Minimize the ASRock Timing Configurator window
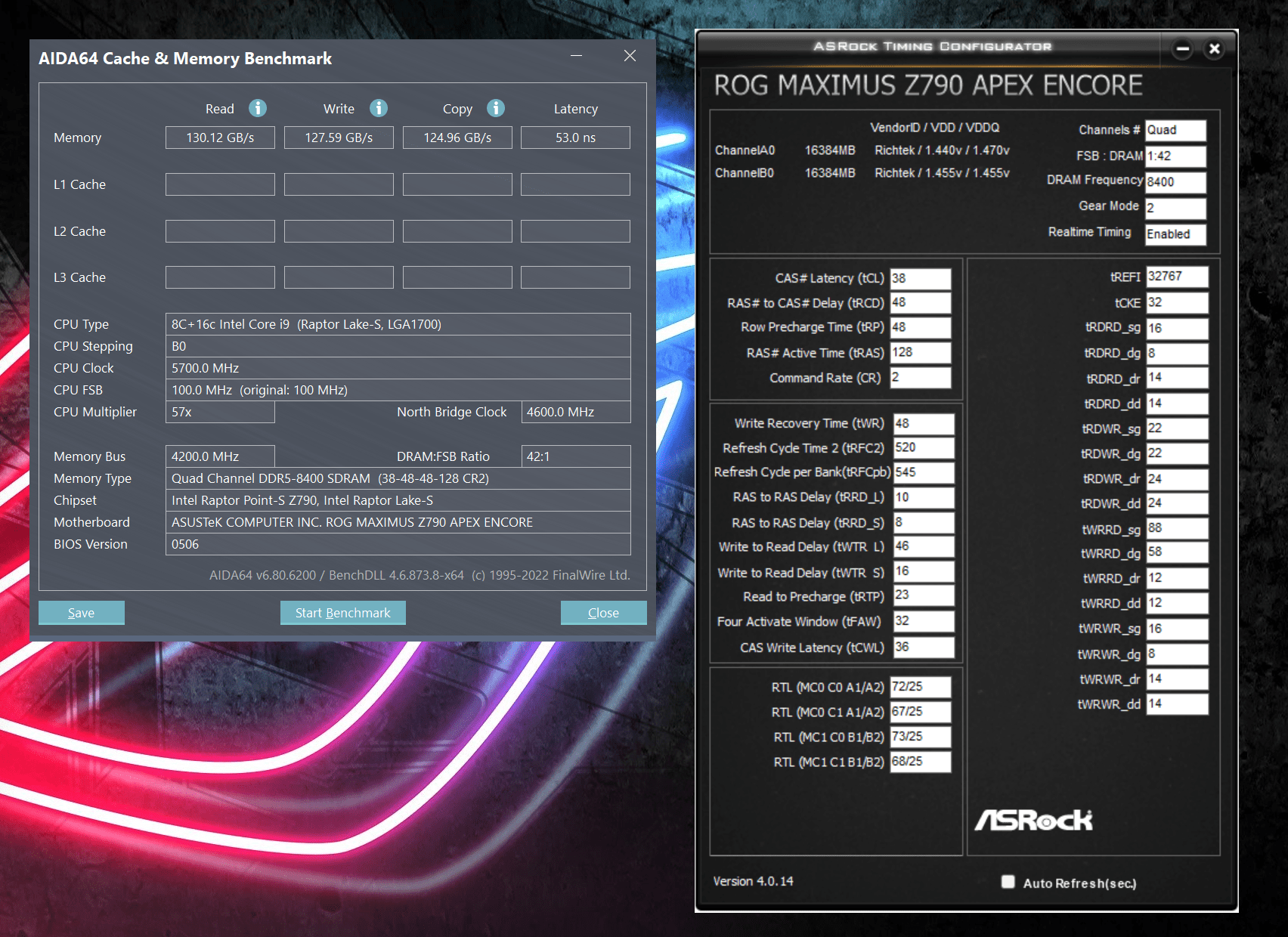Viewport: 1288px width, 937px height. [x=1183, y=49]
